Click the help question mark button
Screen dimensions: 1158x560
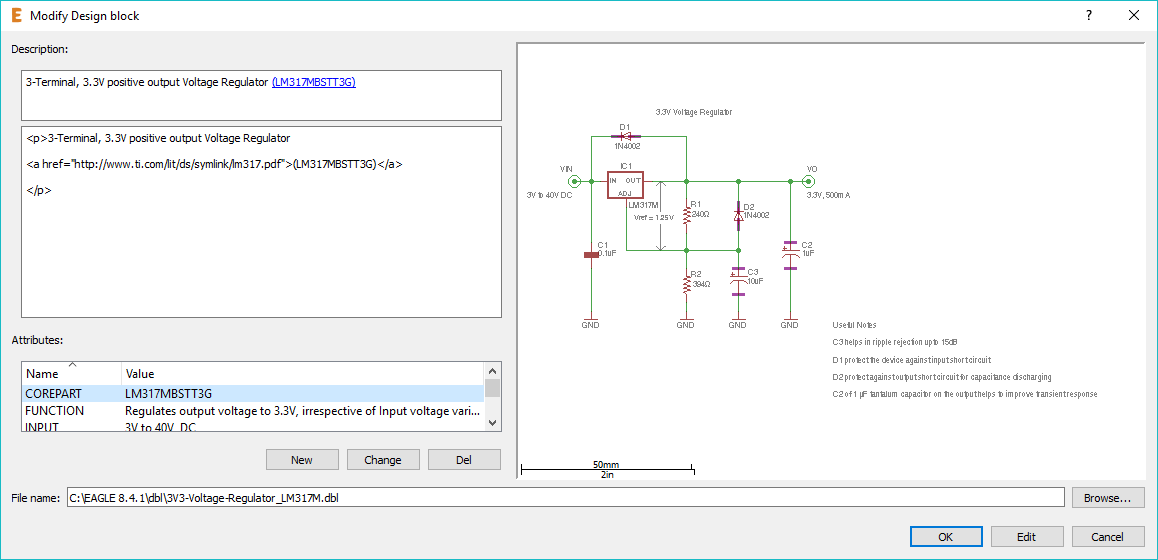1089,16
